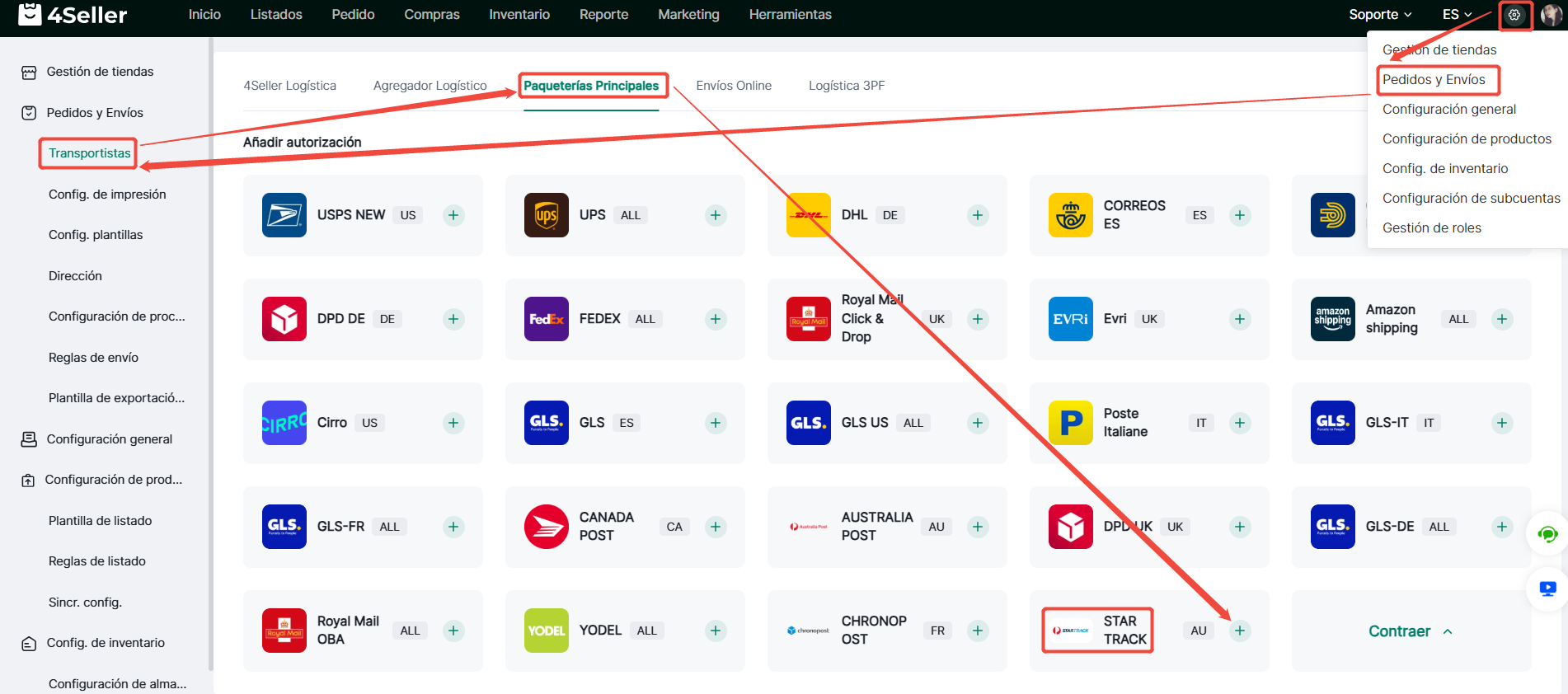Viewport: 1568px width, 694px height.
Task: Add GLS ES carrier plus icon
Action: click(x=716, y=423)
